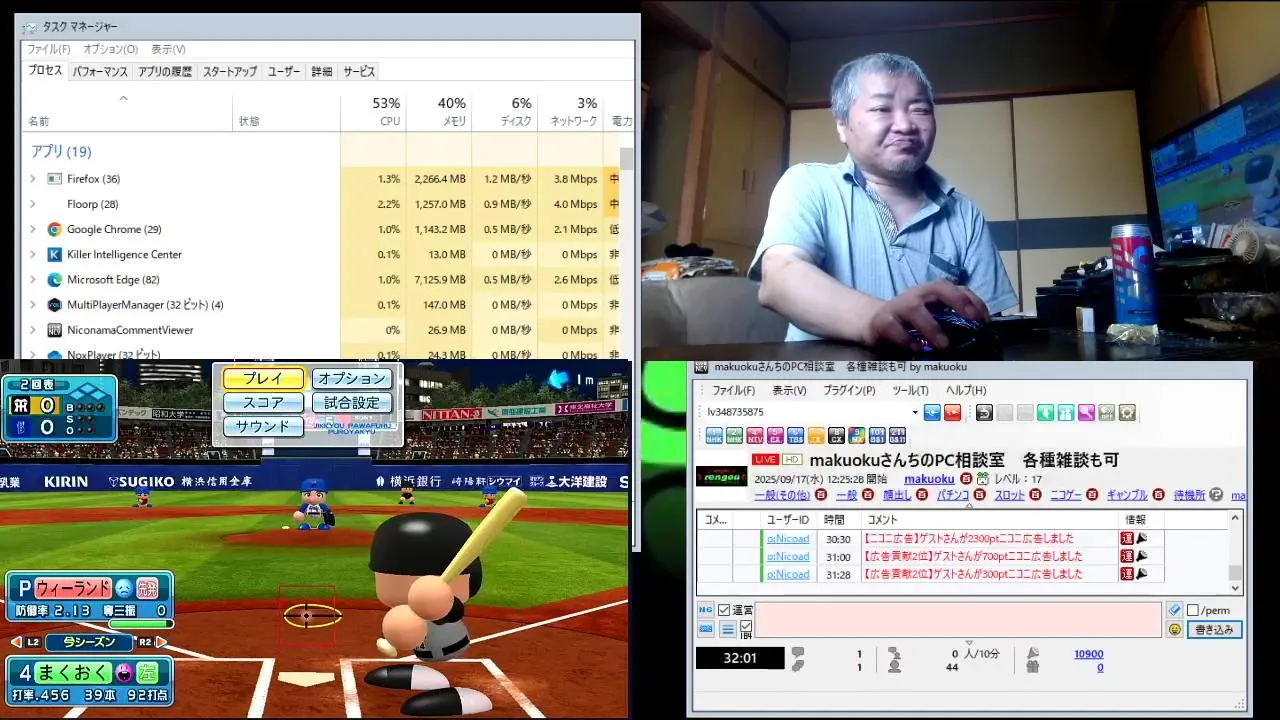
Task: Click the 211 BS11 channel icon
Action: [898, 435]
